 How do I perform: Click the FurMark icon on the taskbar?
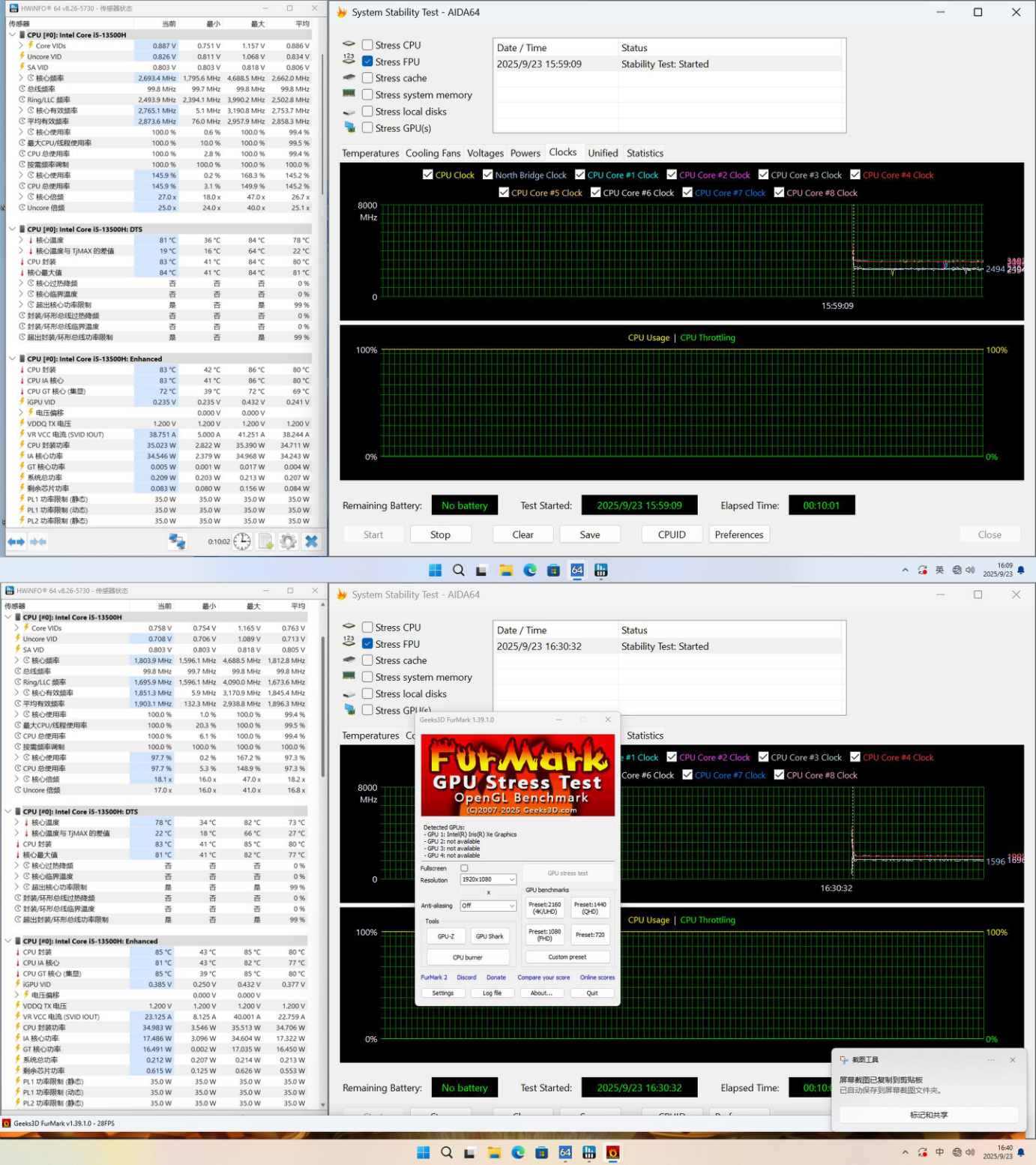click(x=612, y=1152)
